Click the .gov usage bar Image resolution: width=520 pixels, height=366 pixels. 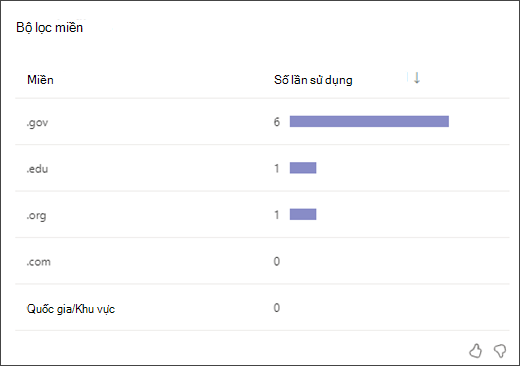(x=369, y=121)
